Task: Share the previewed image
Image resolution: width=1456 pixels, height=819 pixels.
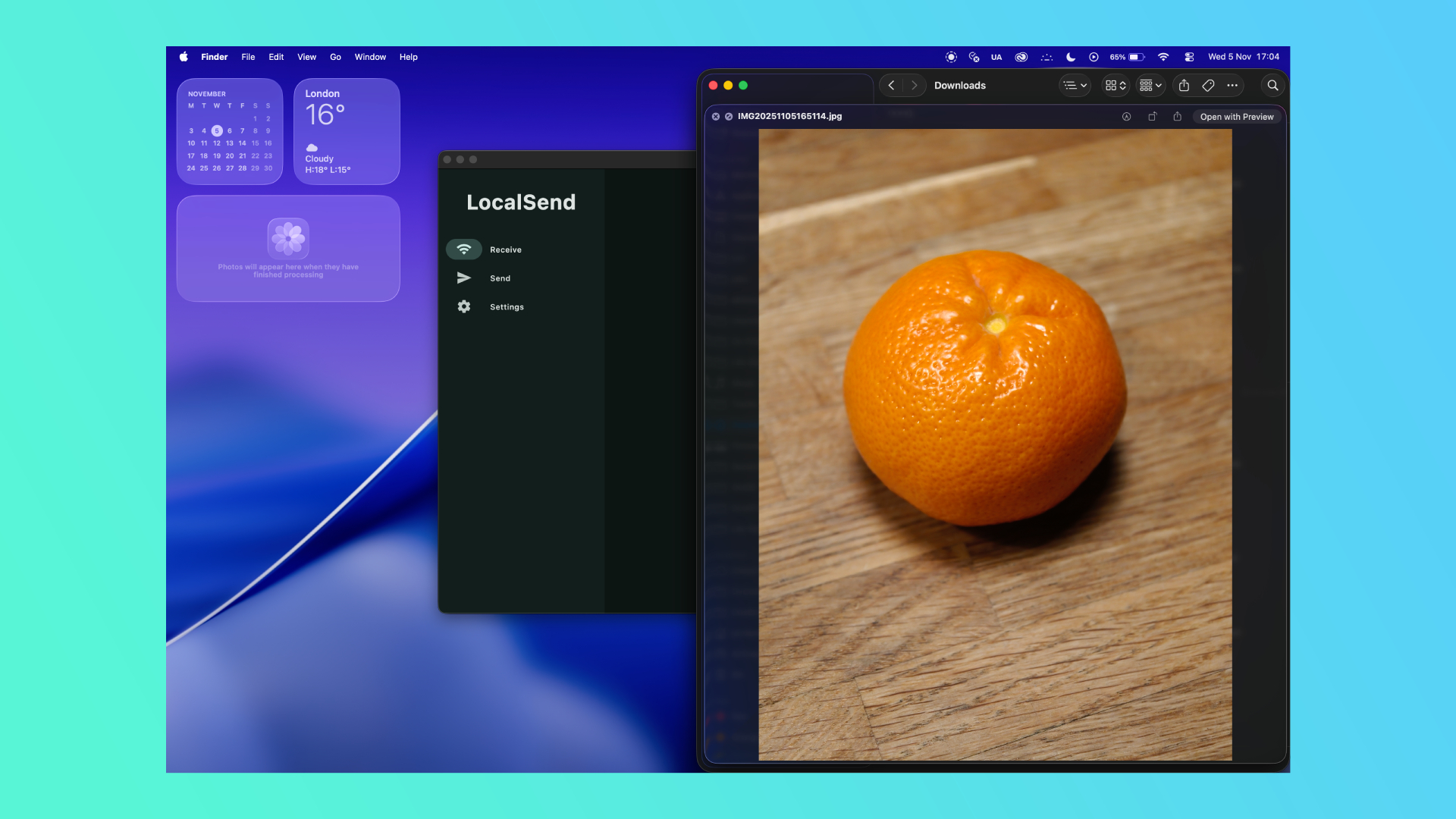Action: click(x=1177, y=117)
